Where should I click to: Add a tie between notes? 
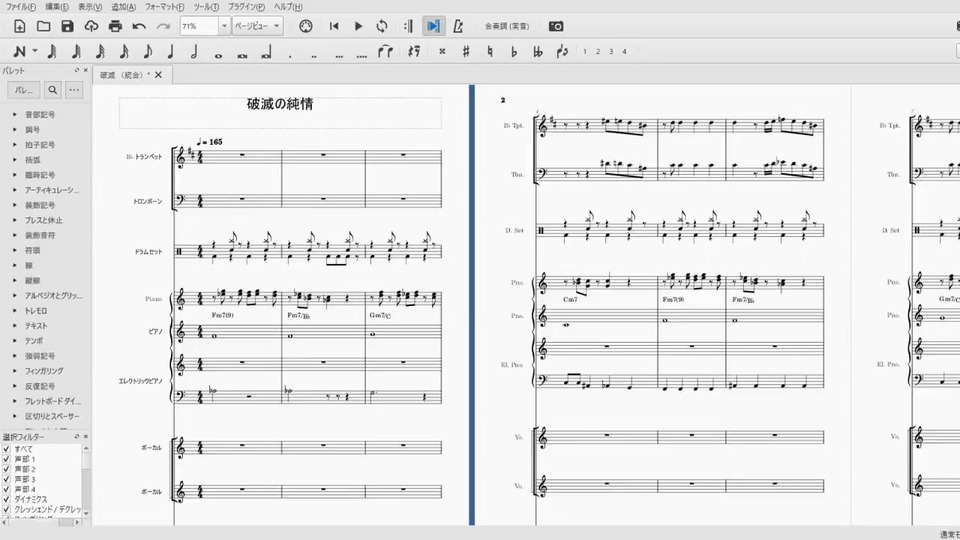coord(385,52)
